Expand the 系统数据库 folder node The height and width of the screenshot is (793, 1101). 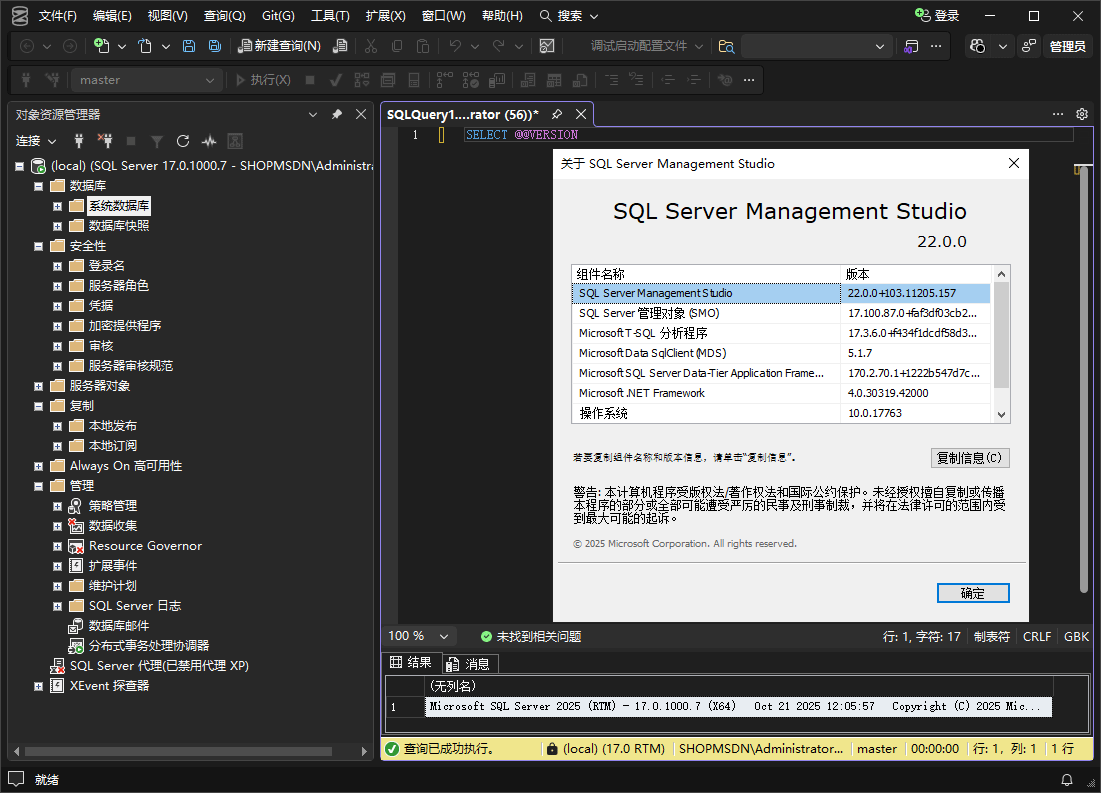click(x=58, y=206)
